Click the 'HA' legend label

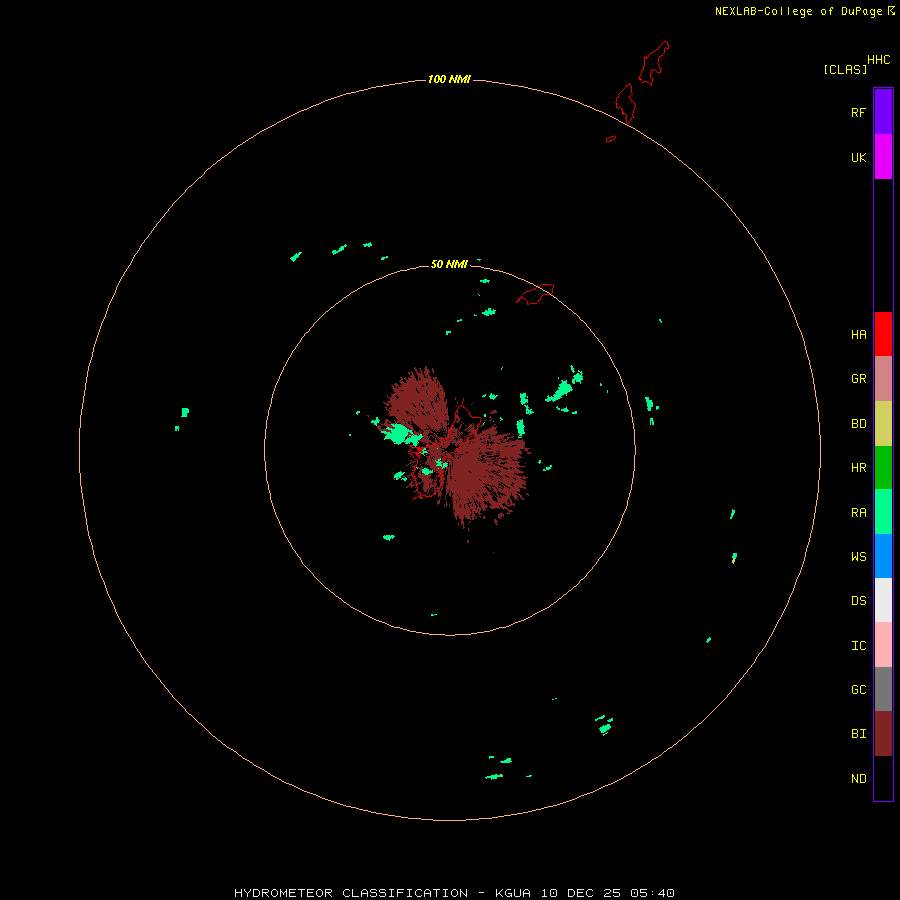(858, 335)
